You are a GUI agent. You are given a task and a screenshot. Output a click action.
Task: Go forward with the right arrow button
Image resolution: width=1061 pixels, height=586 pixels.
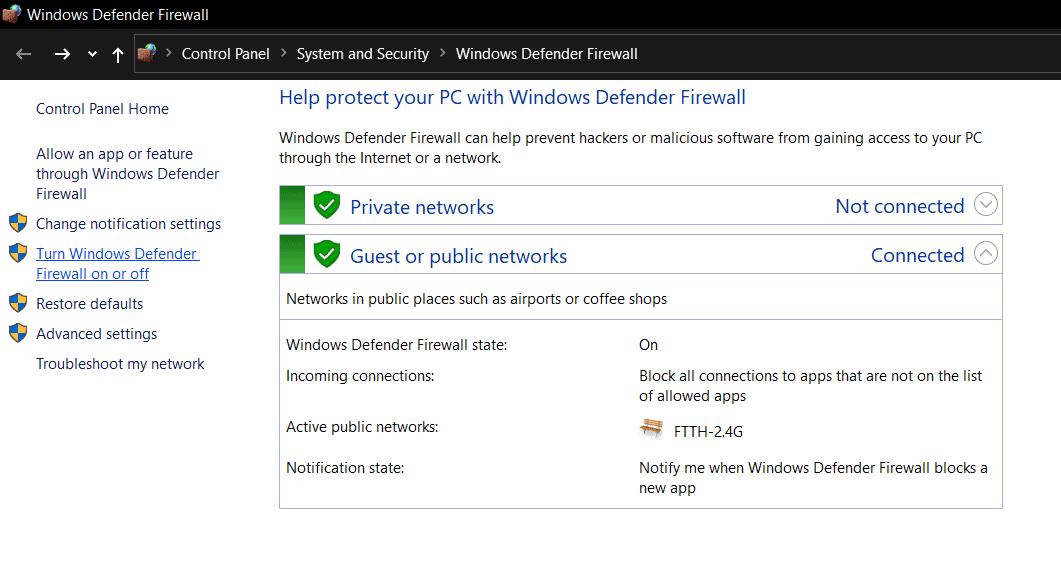click(x=62, y=54)
